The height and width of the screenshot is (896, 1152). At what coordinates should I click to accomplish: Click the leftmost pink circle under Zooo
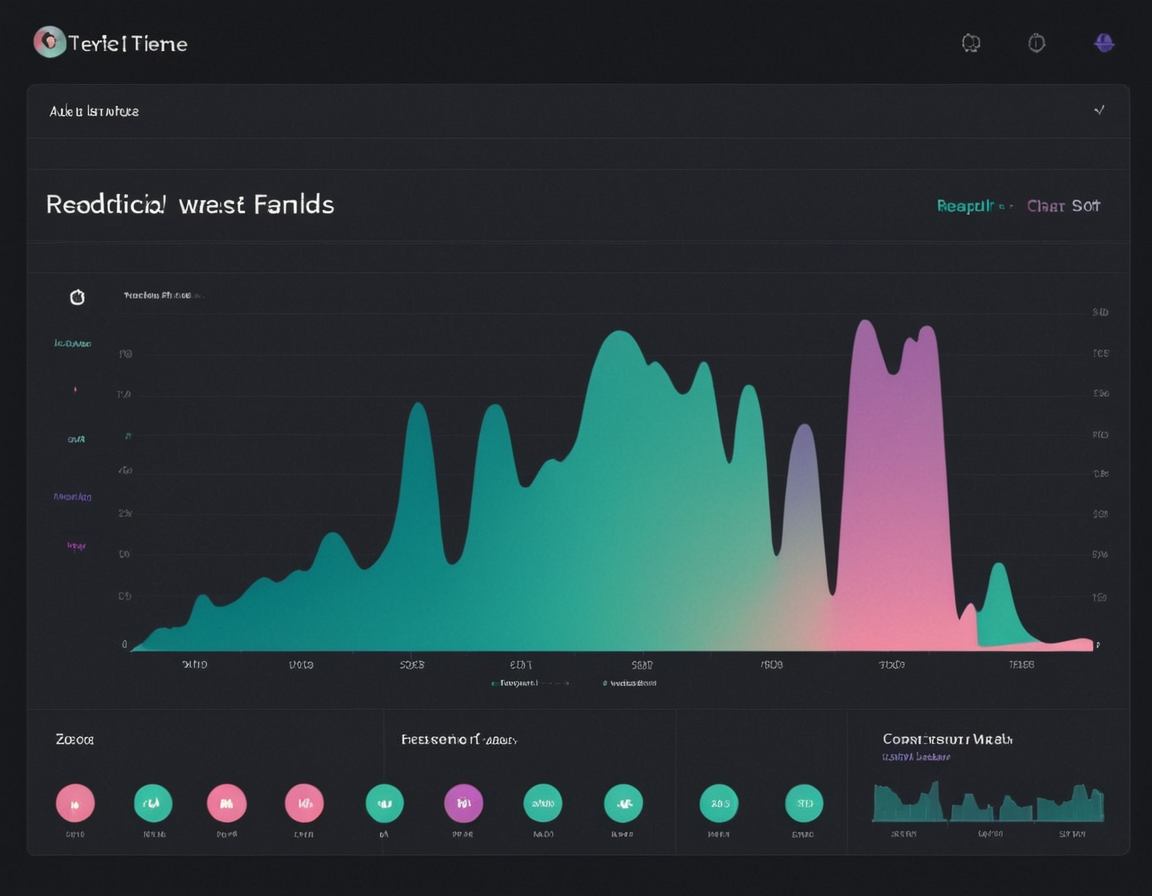point(75,803)
